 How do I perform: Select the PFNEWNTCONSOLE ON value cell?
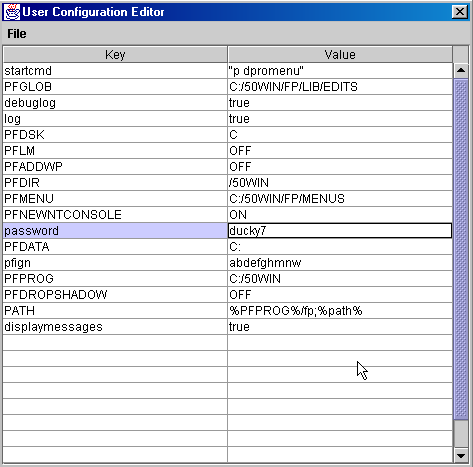(340, 215)
